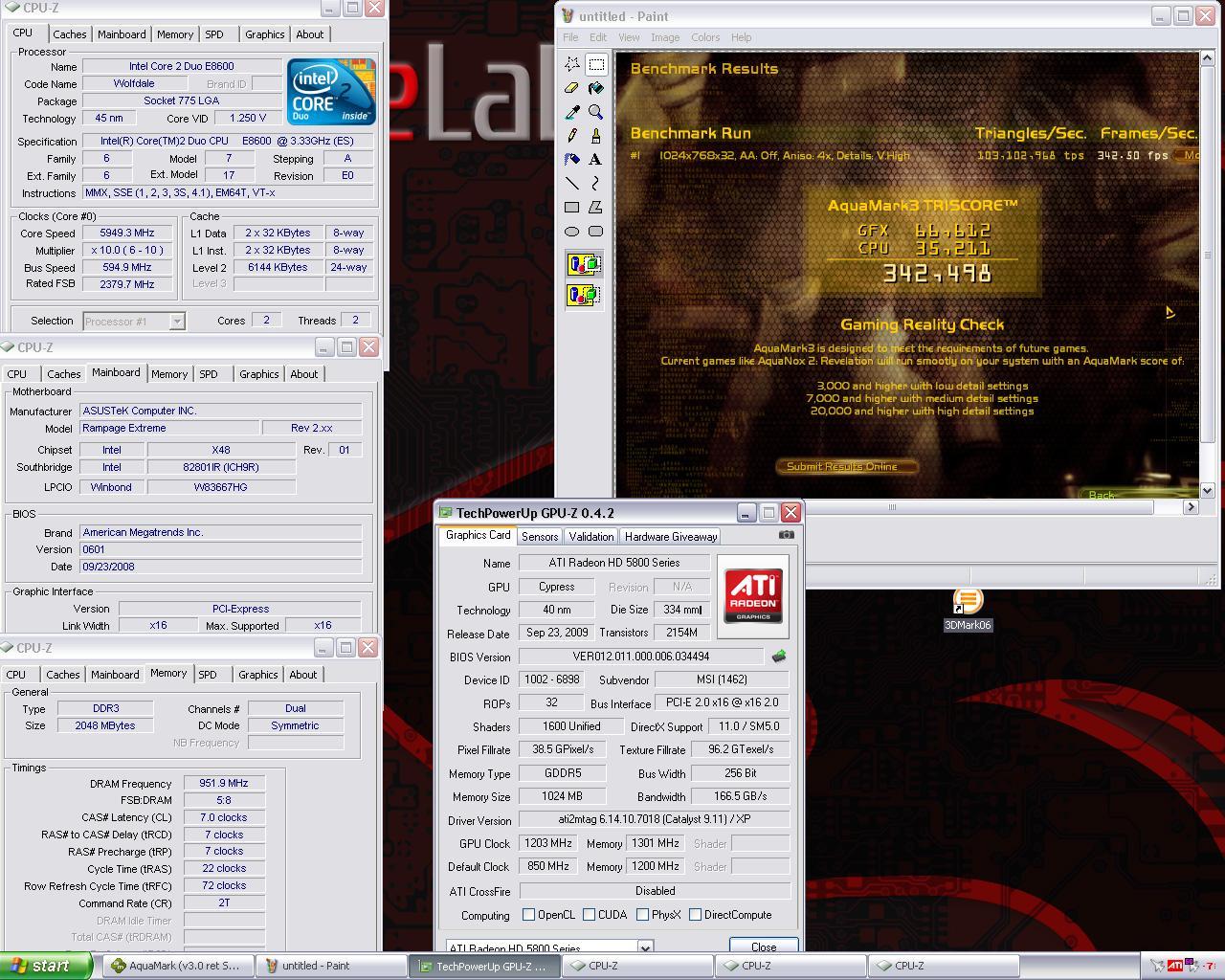Choose the Airbrush spray can tool

tap(572, 159)
